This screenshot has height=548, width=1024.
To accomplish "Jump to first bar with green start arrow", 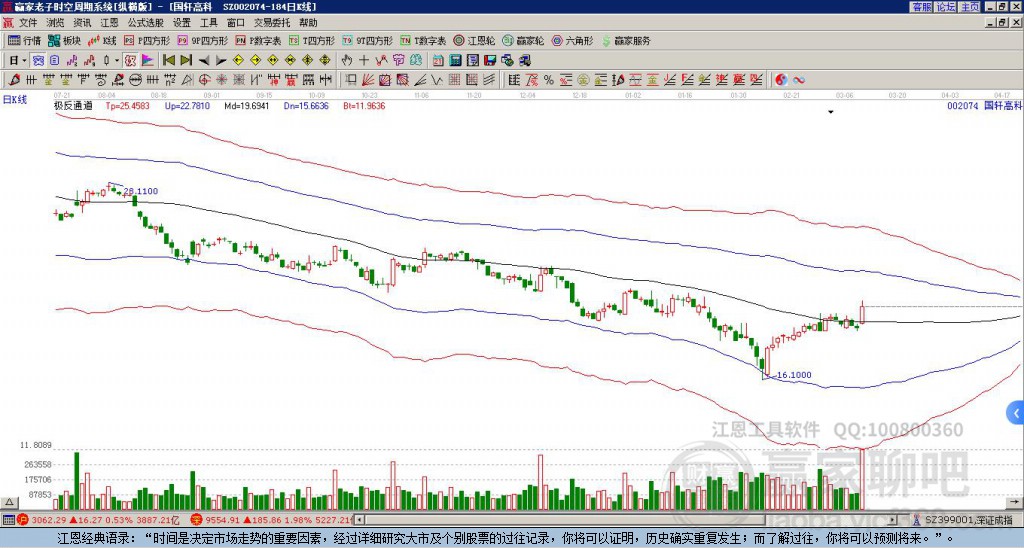I will coord(168,61).
